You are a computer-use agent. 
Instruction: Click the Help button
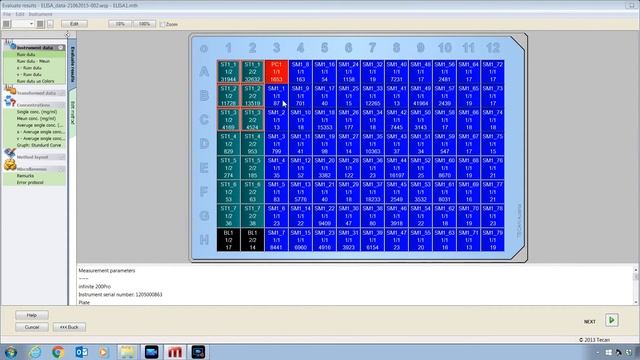click(32, 315)
